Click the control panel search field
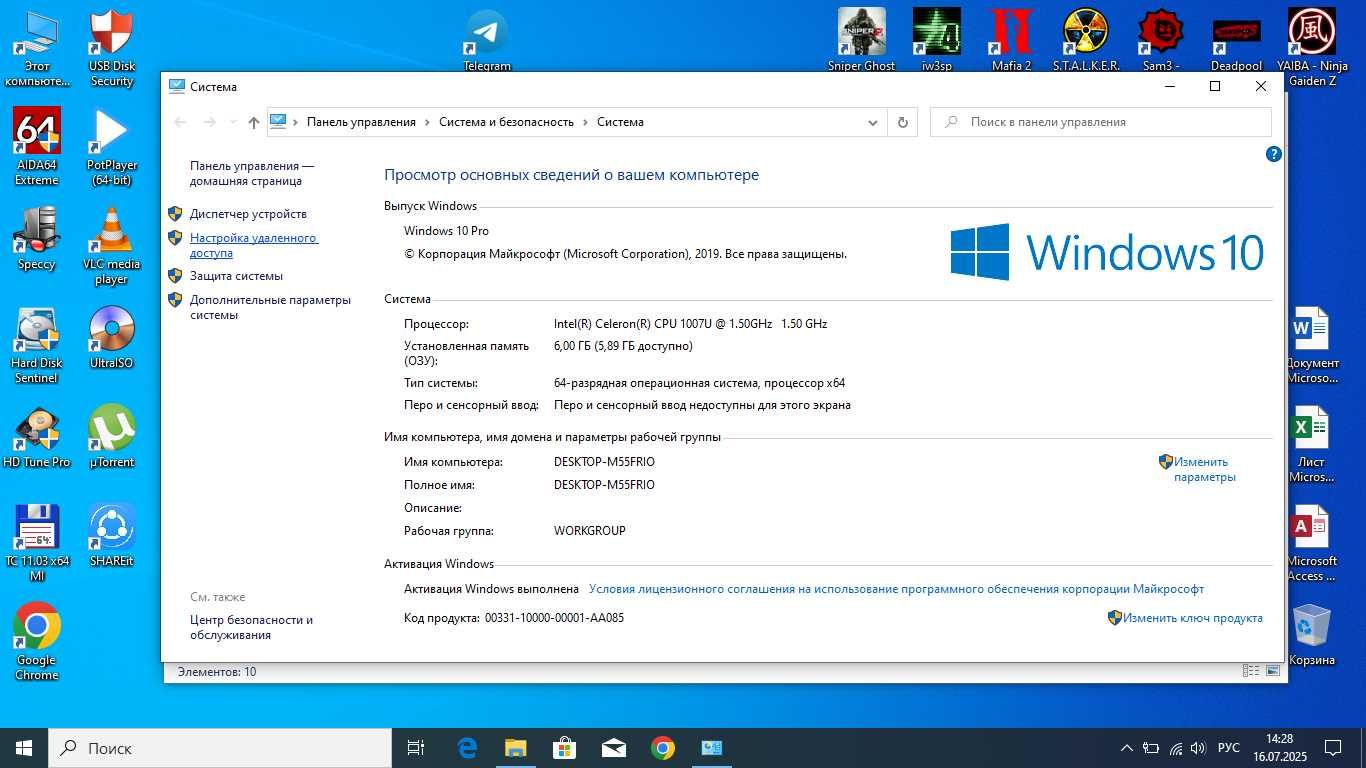The width and height of the screenshot is (1366, 768). (x=1100, y=122)
